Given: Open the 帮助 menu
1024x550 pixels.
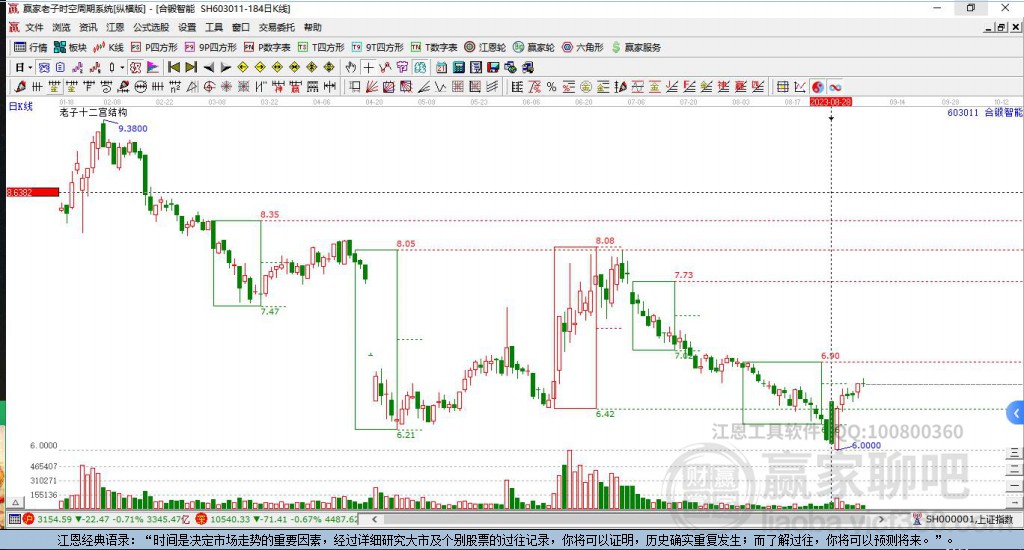Looking at the screenshot, I should coord(313,27).
